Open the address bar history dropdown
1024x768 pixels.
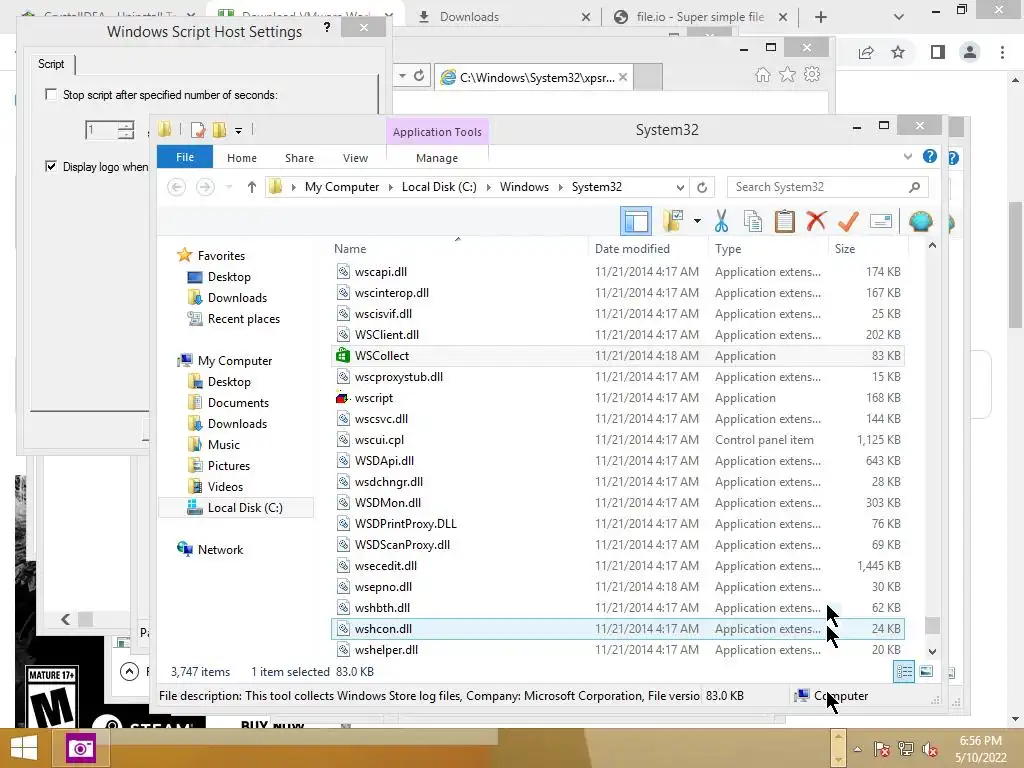tap(680, 187)
